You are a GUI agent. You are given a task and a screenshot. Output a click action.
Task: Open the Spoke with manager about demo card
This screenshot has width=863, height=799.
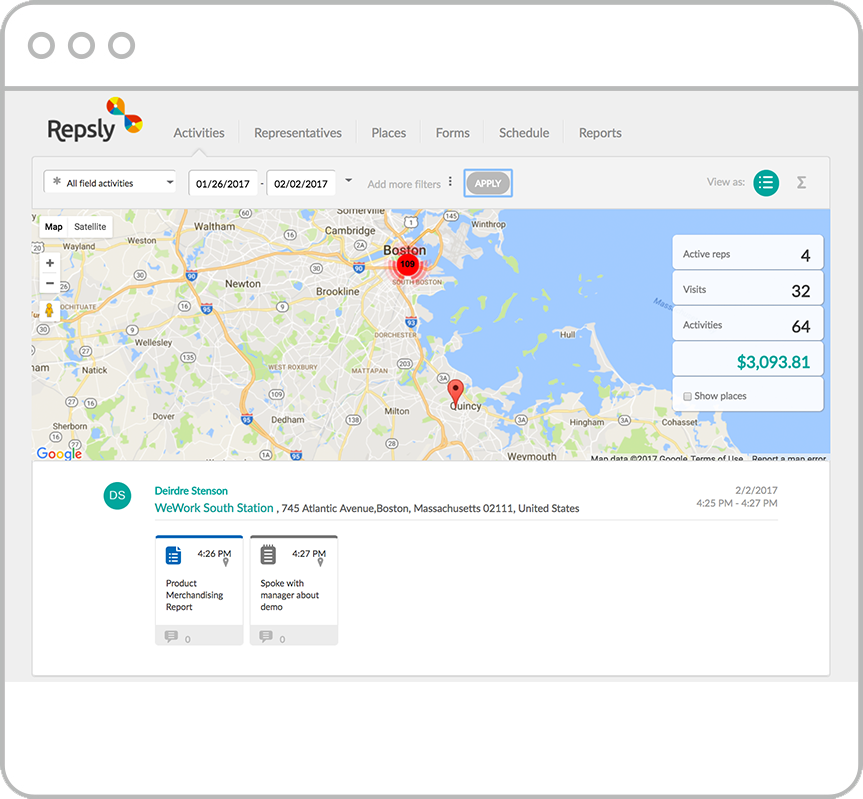pos(294,590)
